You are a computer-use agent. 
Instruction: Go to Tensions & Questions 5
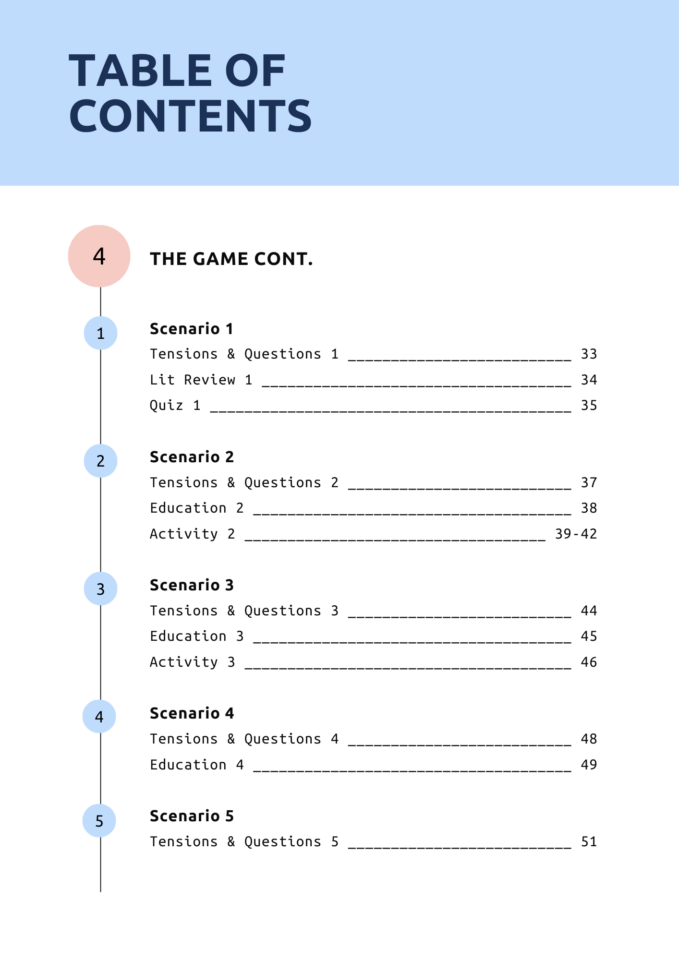pyautogui.click(x=373, y=842)
